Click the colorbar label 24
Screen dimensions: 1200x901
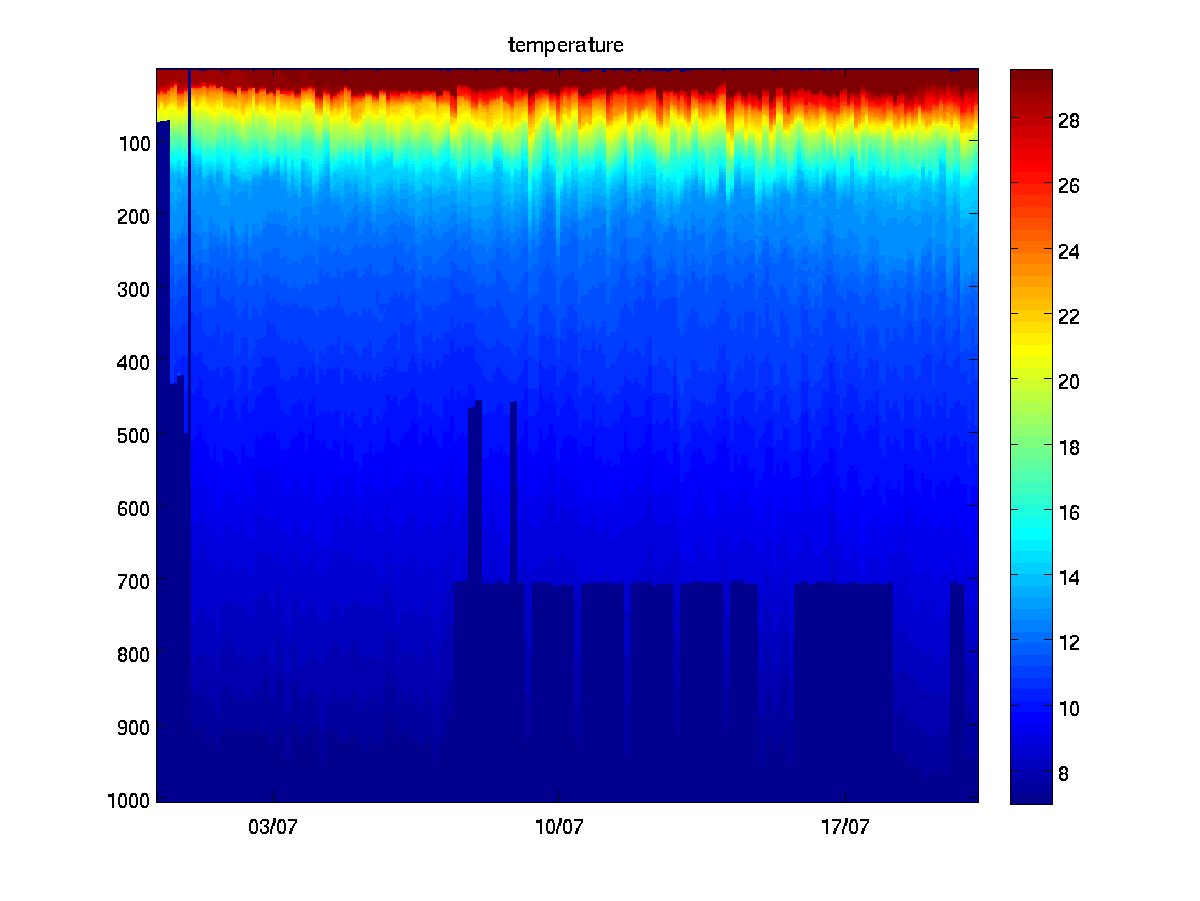pyautogui.click(x=1068, y=251)
